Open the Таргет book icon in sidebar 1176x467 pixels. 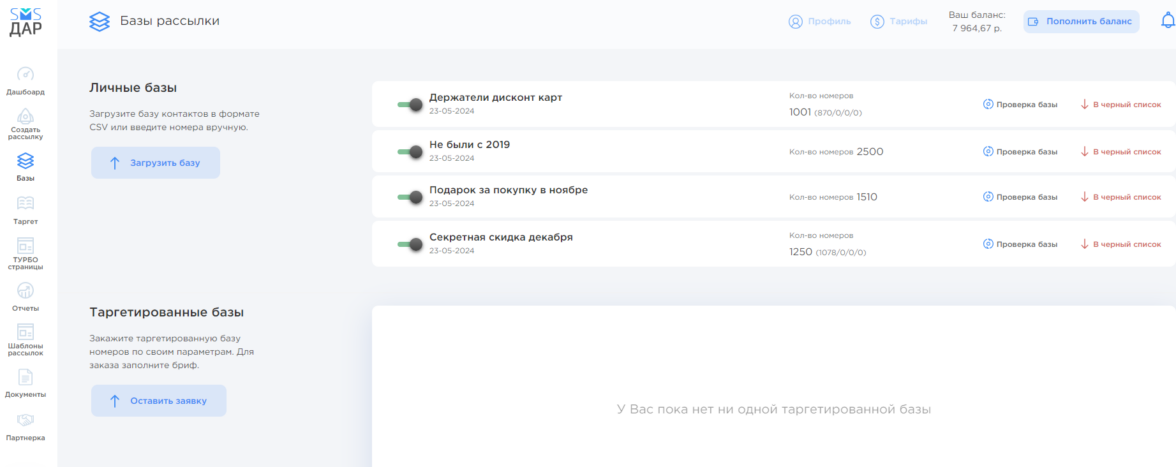coord(25,203)
